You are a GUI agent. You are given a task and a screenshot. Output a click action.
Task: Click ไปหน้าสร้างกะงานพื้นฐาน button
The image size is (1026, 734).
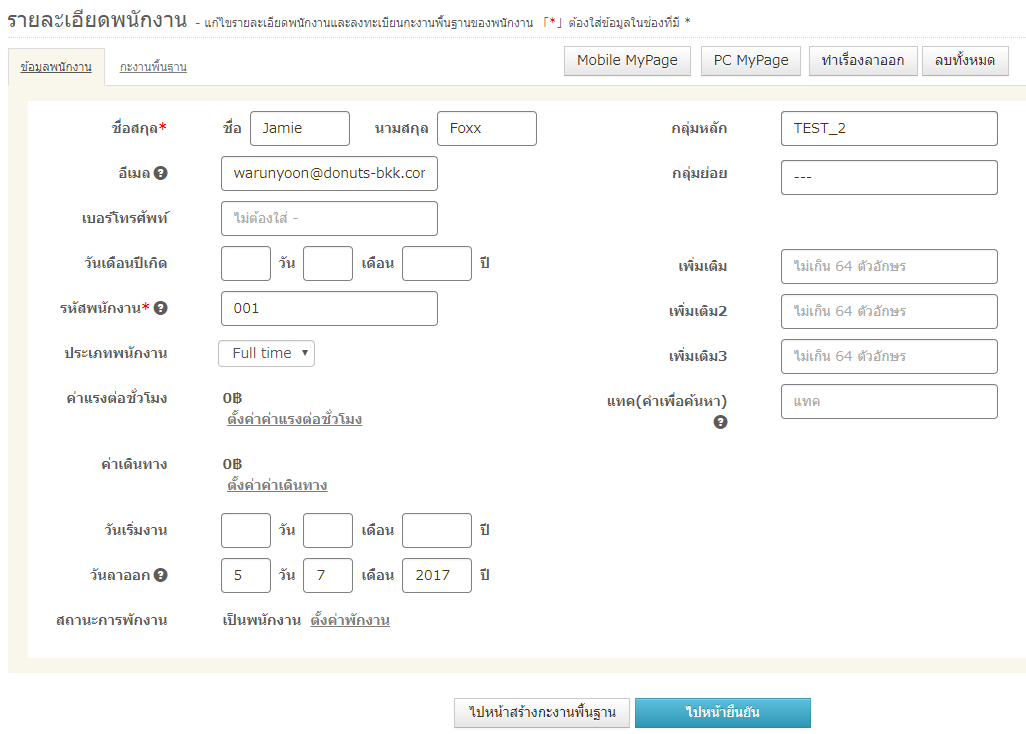pos(542,713)
